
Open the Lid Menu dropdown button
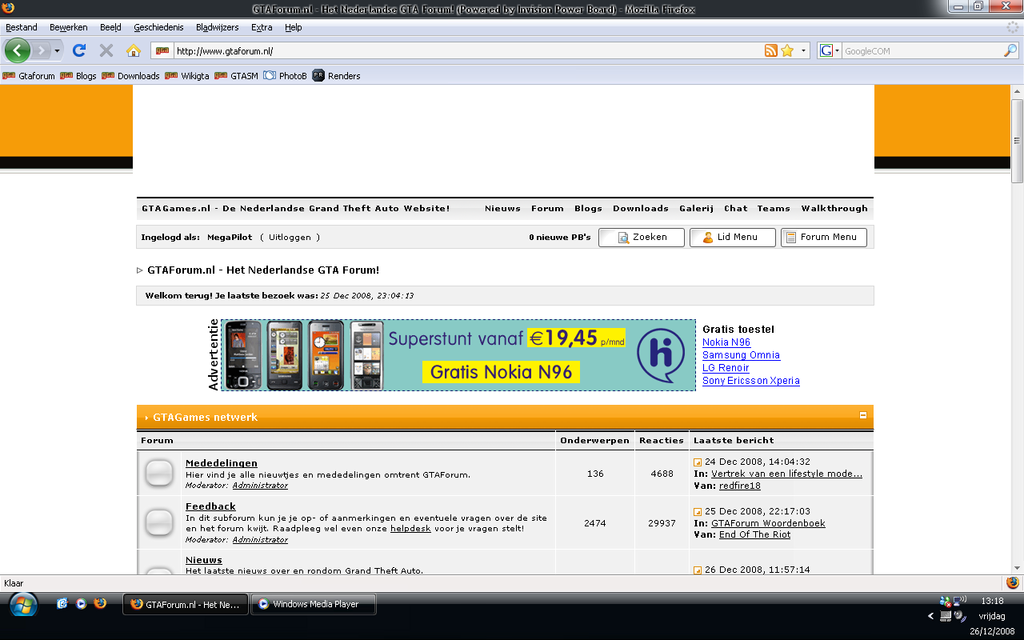click(732, 237)
